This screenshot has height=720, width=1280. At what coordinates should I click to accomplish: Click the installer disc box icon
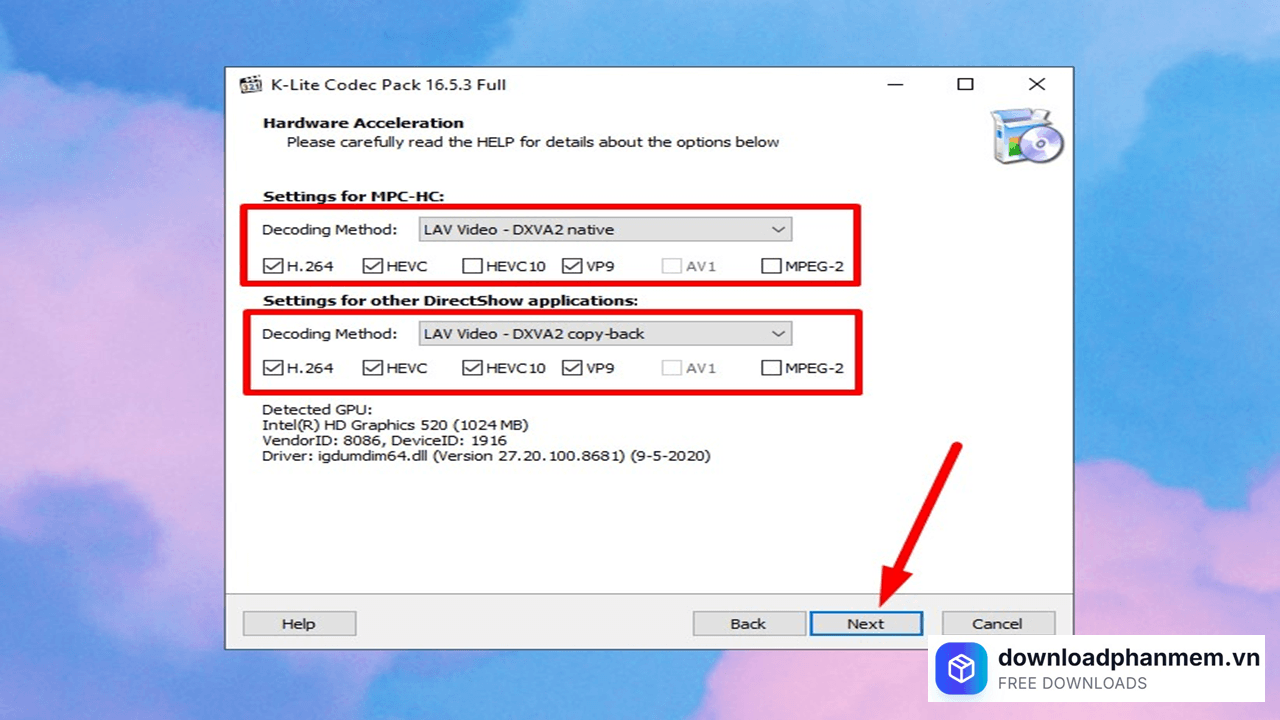click(1026, 136)
